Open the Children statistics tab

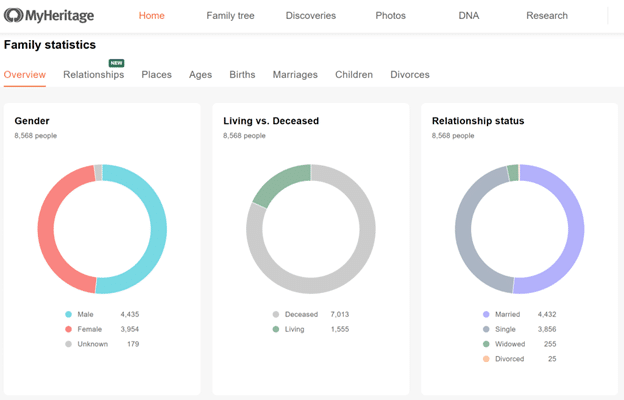pos(354,74)
